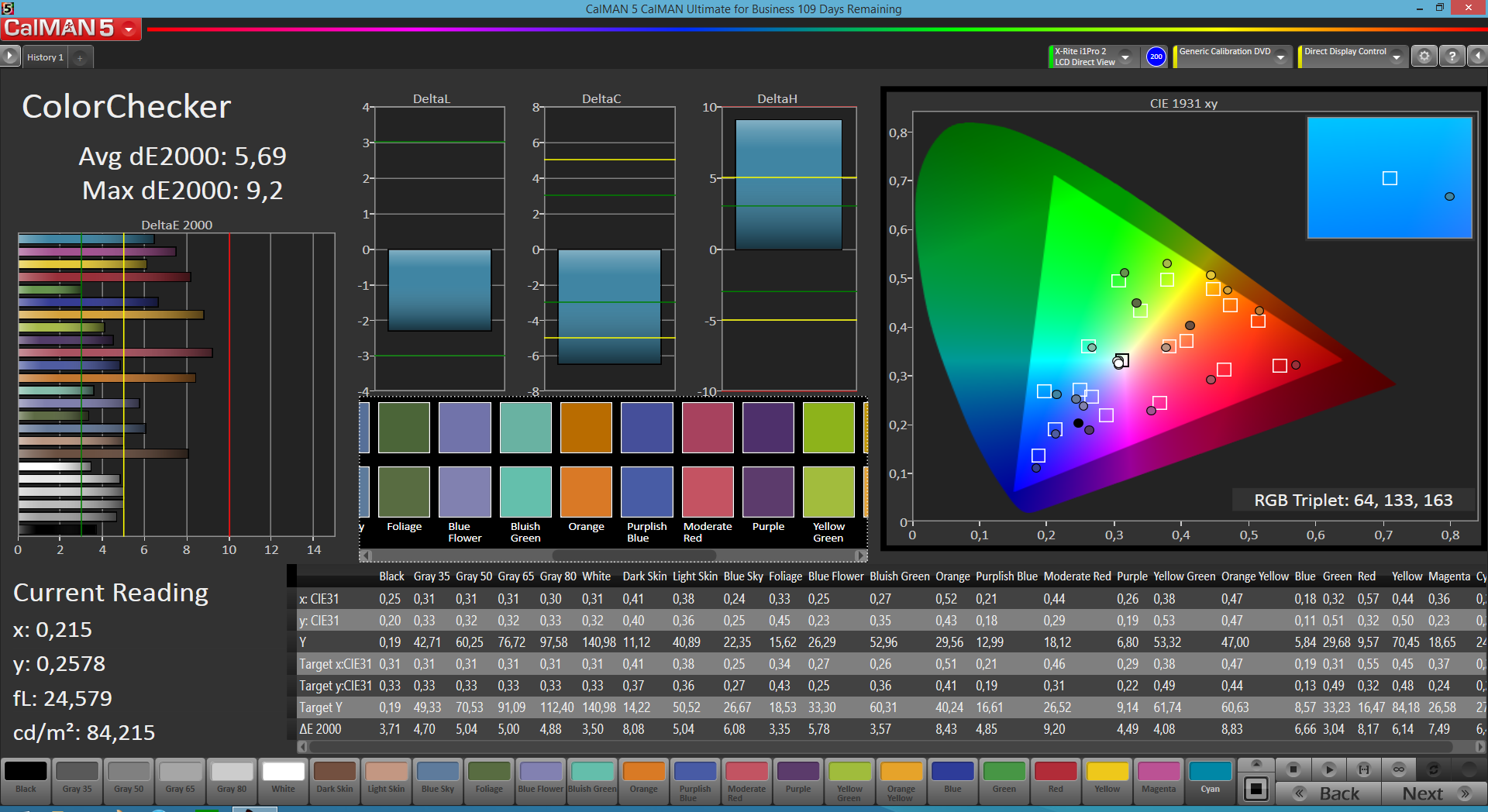Click the play read-series icon
This screenshot has height=812, width=1488.
(1328, 769)
